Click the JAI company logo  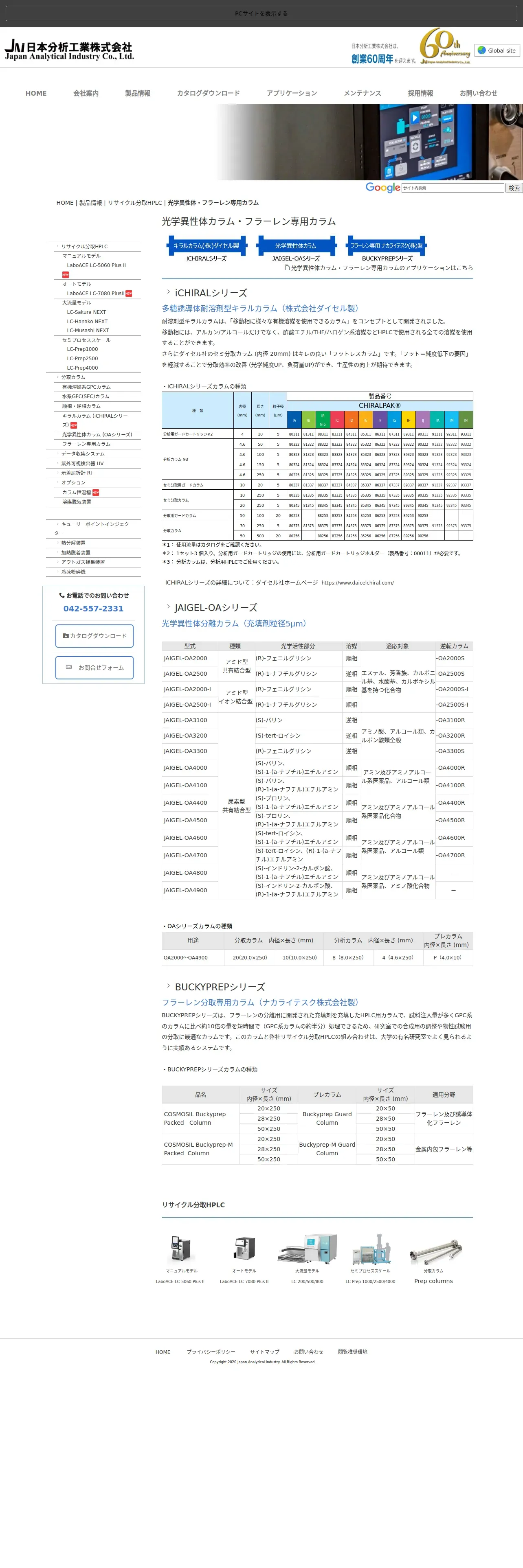click(69, 50)
